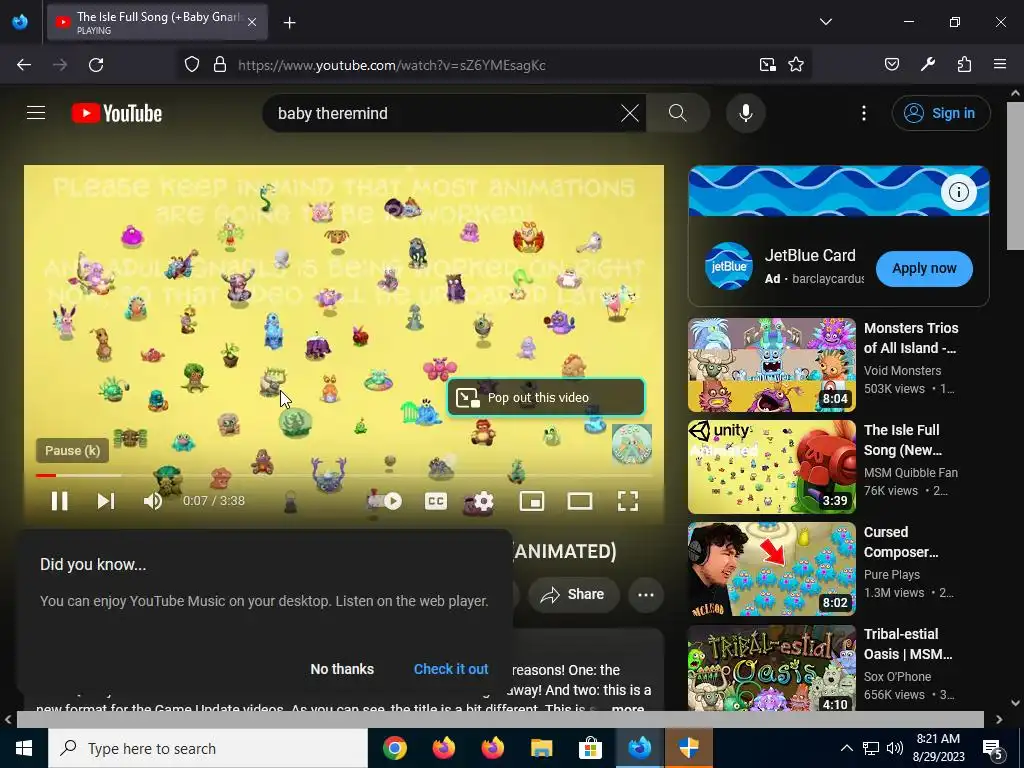Show hidden system tray icons

coord(846,748)
